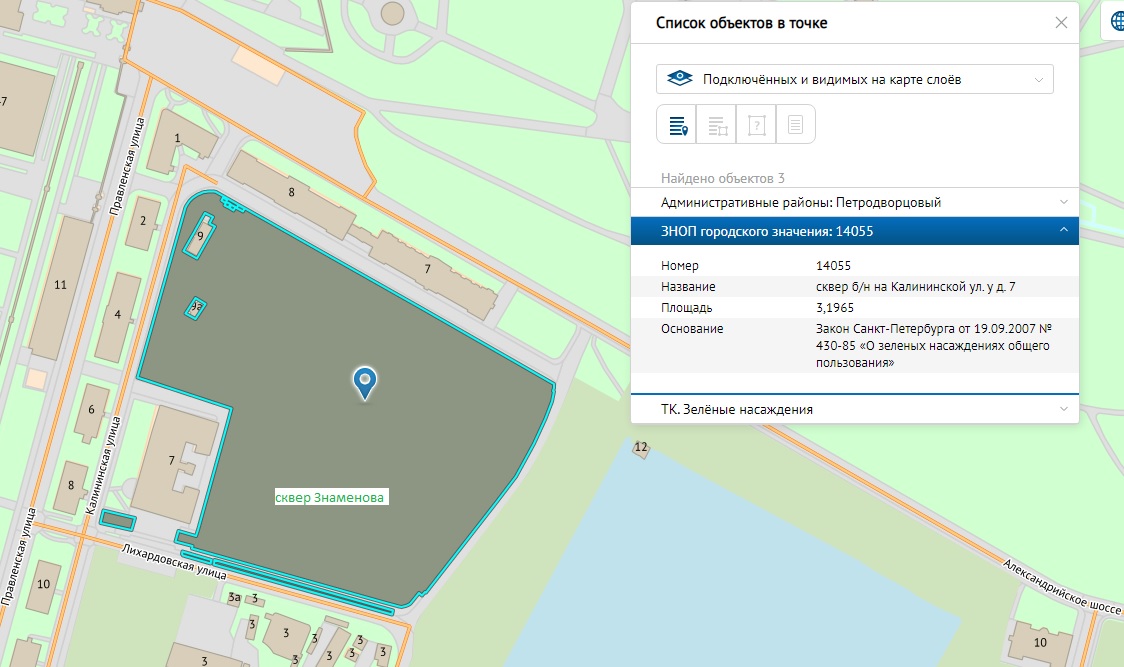Close the object list panel
The image size is (1124, 667).
(x=1061, y=23)
